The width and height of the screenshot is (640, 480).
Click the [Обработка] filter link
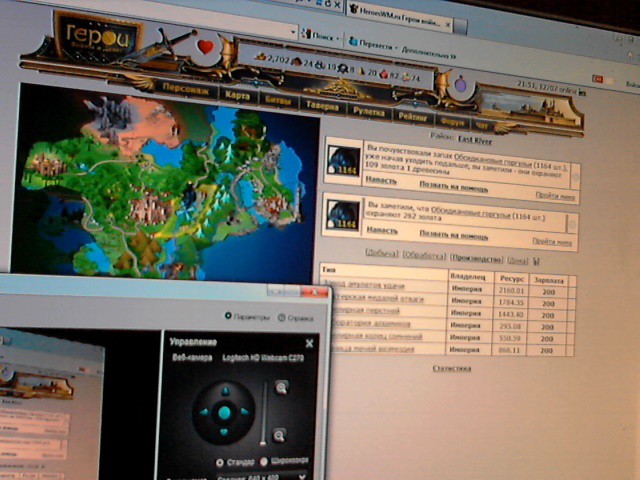[x=424, y=256]
